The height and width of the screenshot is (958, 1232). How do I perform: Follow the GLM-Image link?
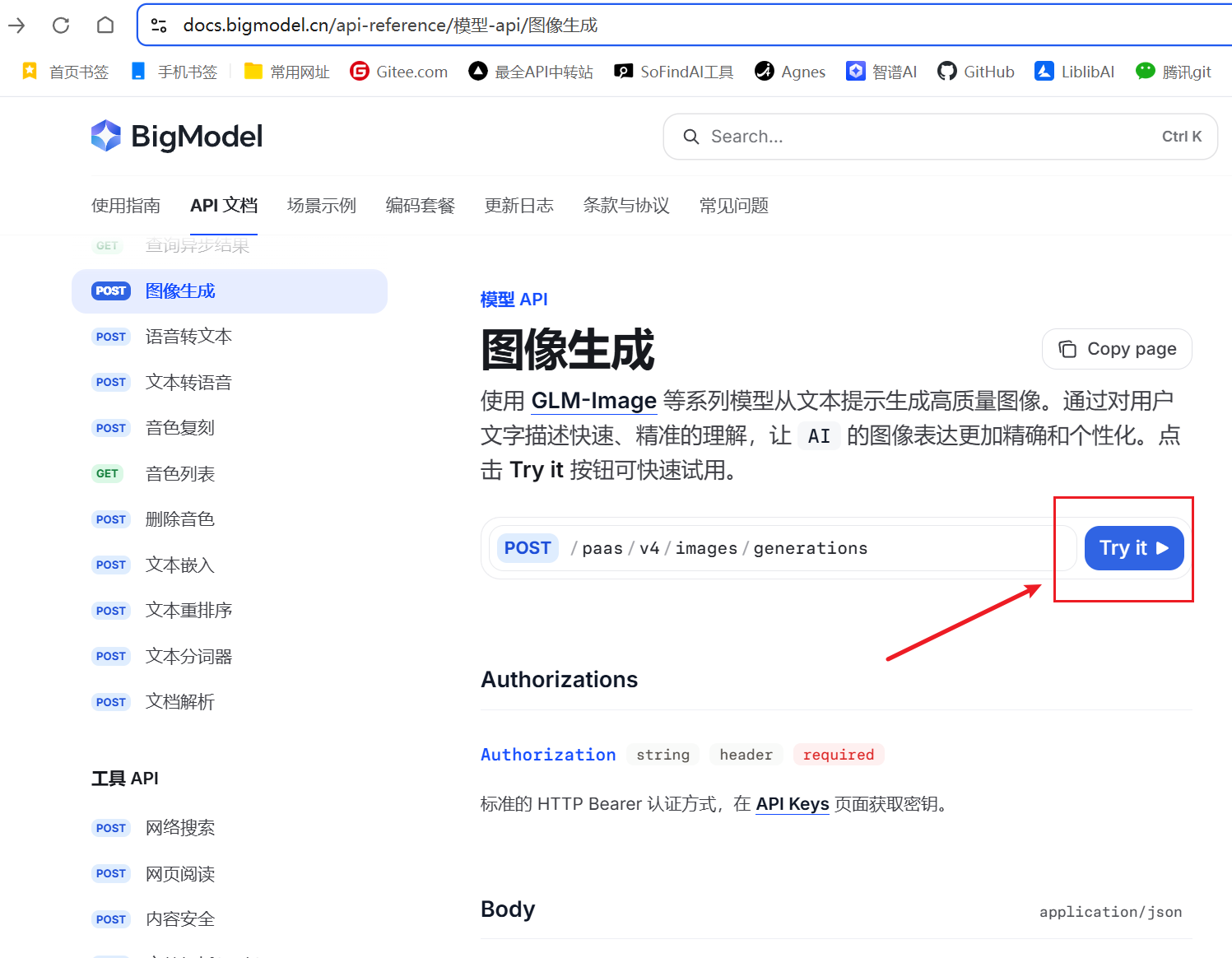[x=593, y=401]
